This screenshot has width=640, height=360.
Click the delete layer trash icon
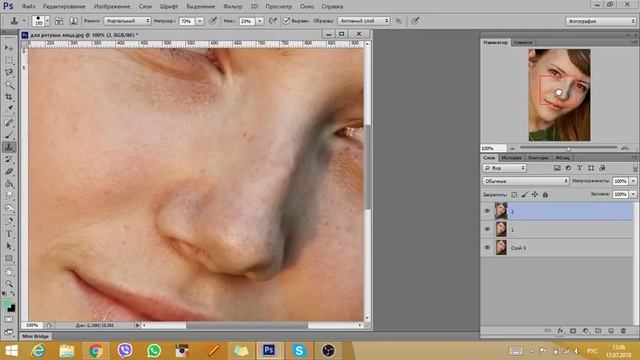(623, 331)
